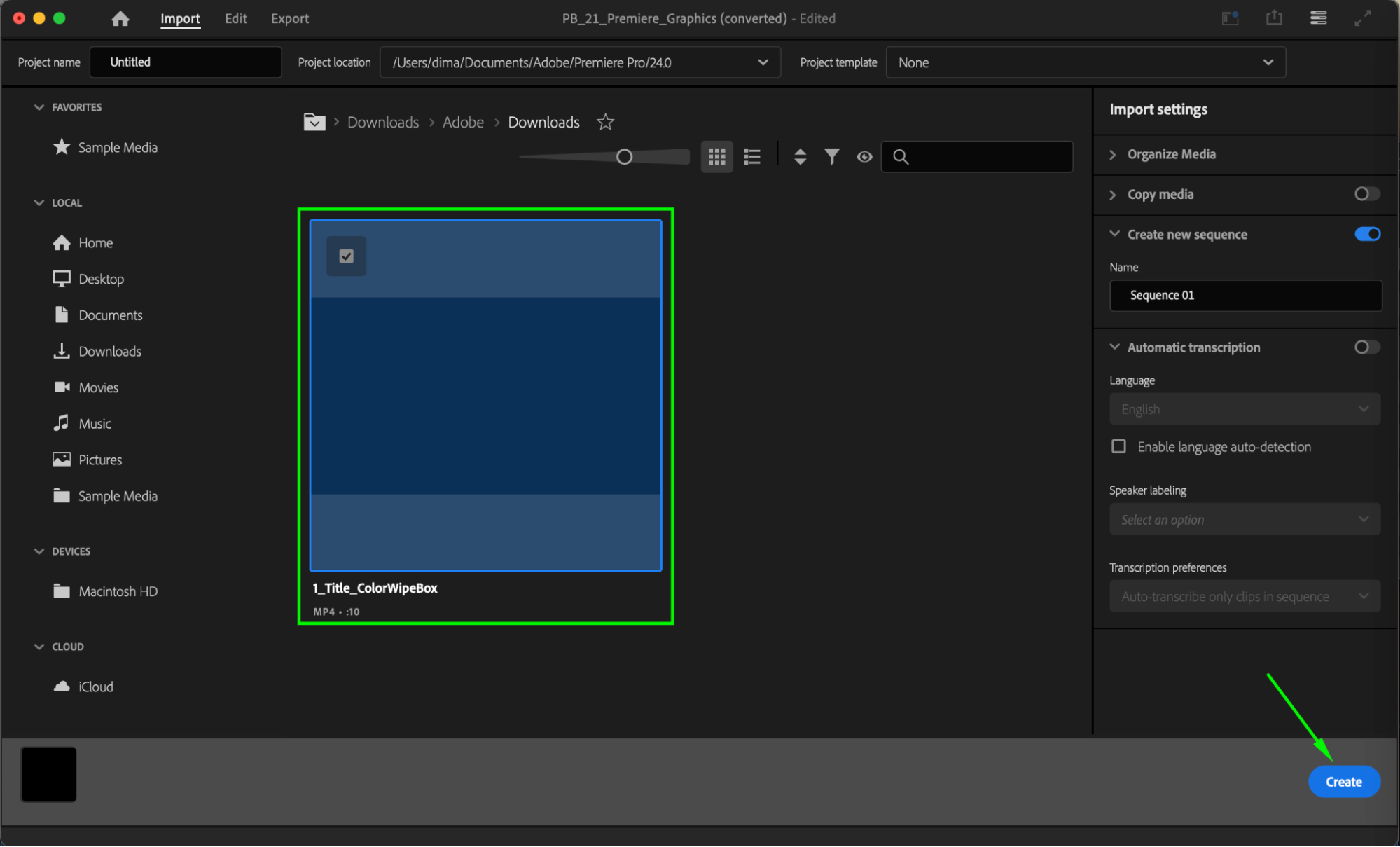Open the share/quick export icon
Screen dimensions: 1400x847
pos(1274,18)
